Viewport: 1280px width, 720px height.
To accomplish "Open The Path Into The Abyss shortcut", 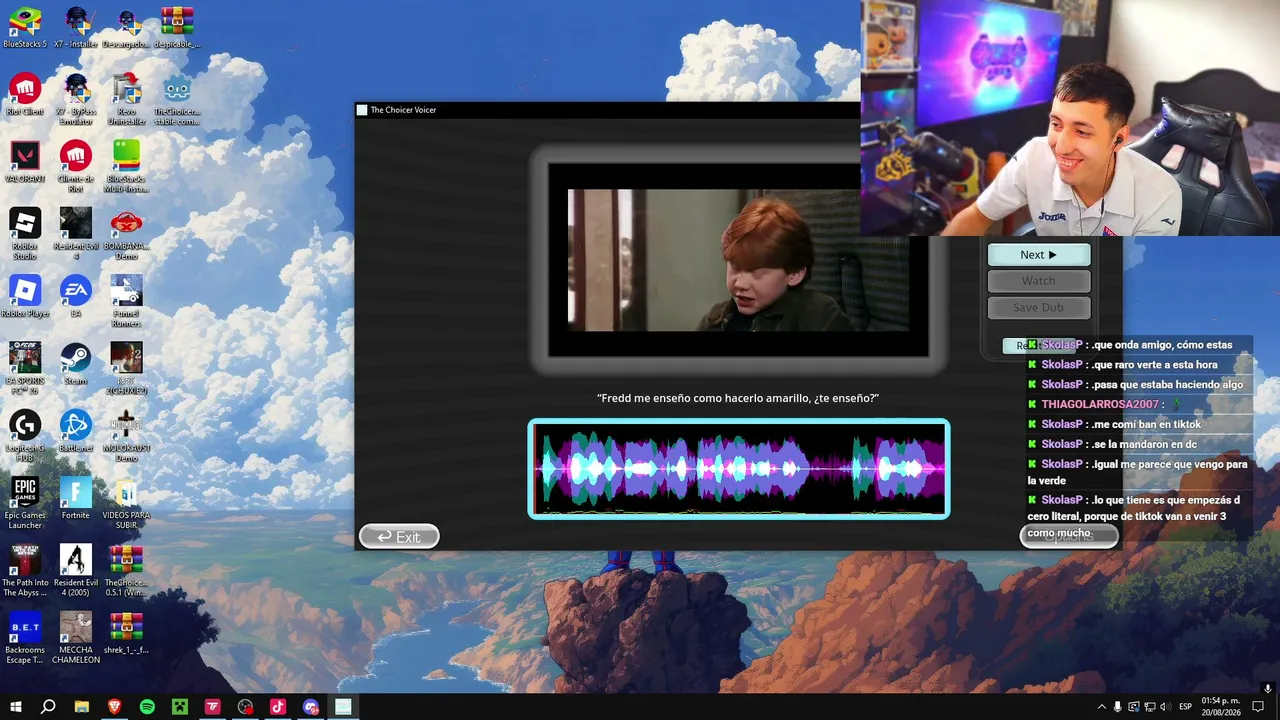I will click(x=25, y=570).
